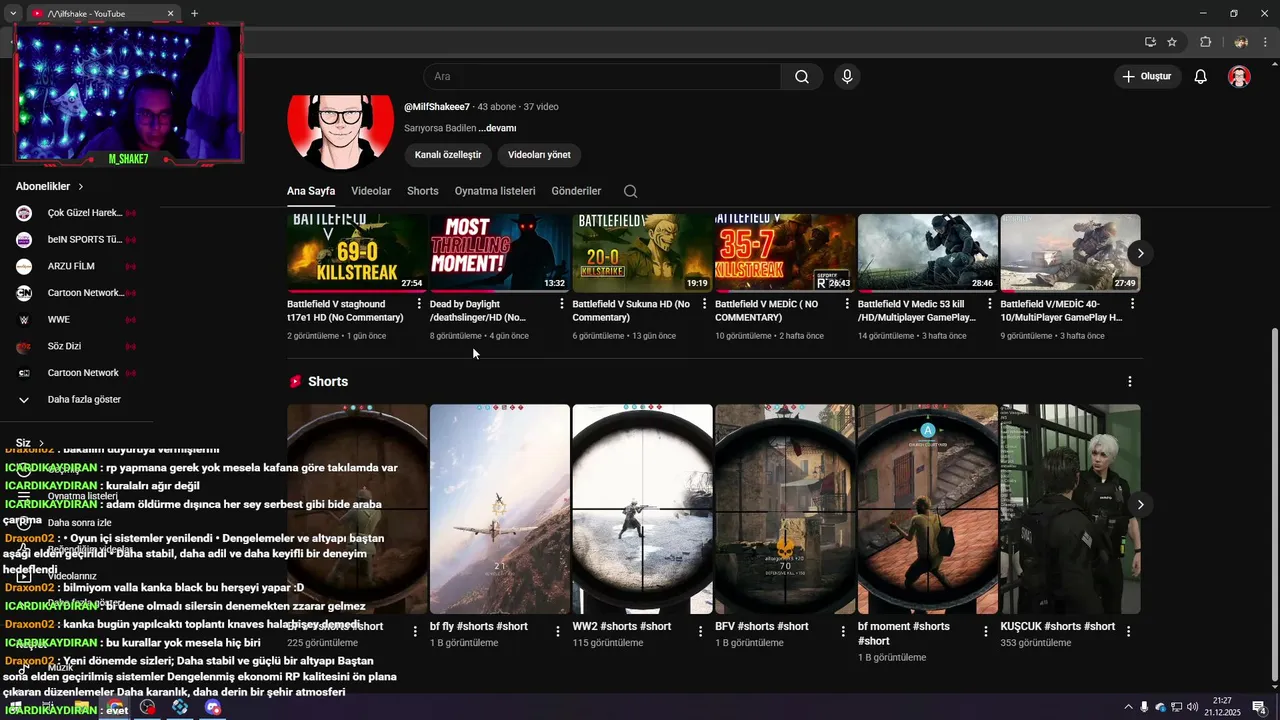Open options for bf fly short
The image size is (1280, 720).
558,631
